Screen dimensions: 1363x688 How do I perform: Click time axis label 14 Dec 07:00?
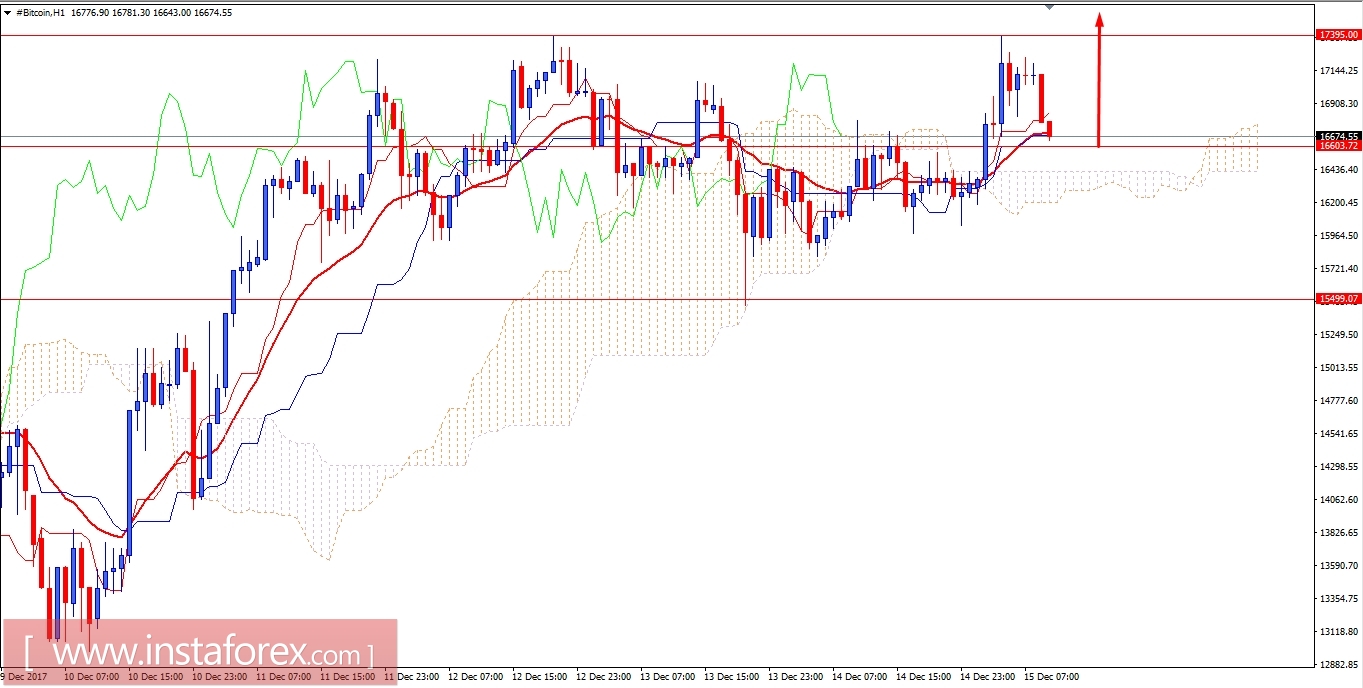858,677
